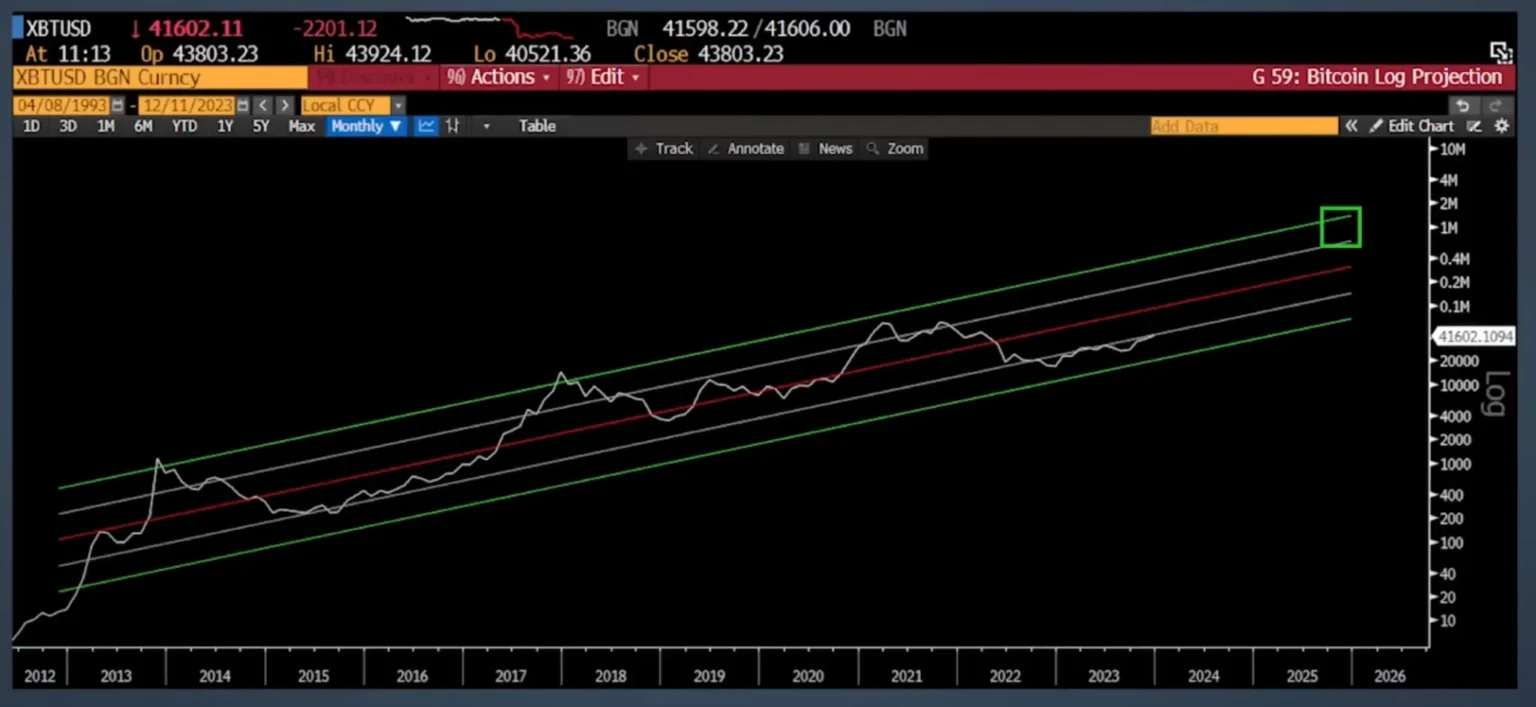Click the redo arrow icon
Screen dimensions: 1536x707
(x=1495, y=105)
